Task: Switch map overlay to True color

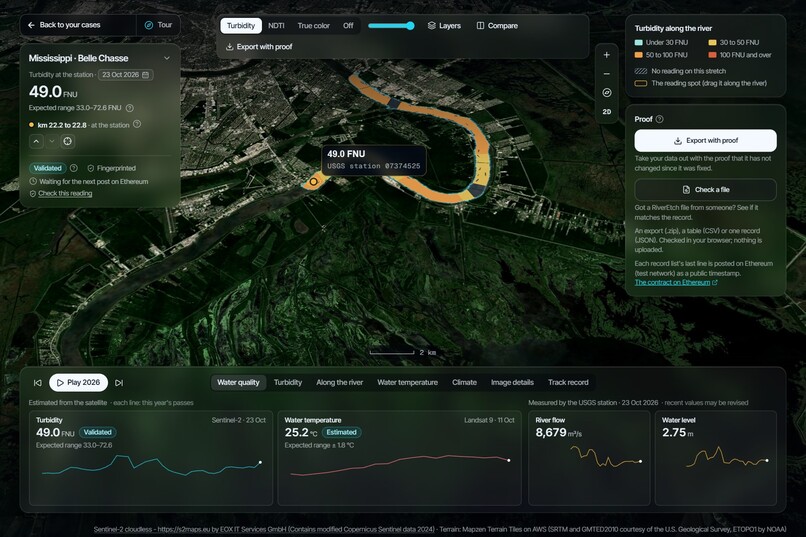Action: (x=314, y=26)
